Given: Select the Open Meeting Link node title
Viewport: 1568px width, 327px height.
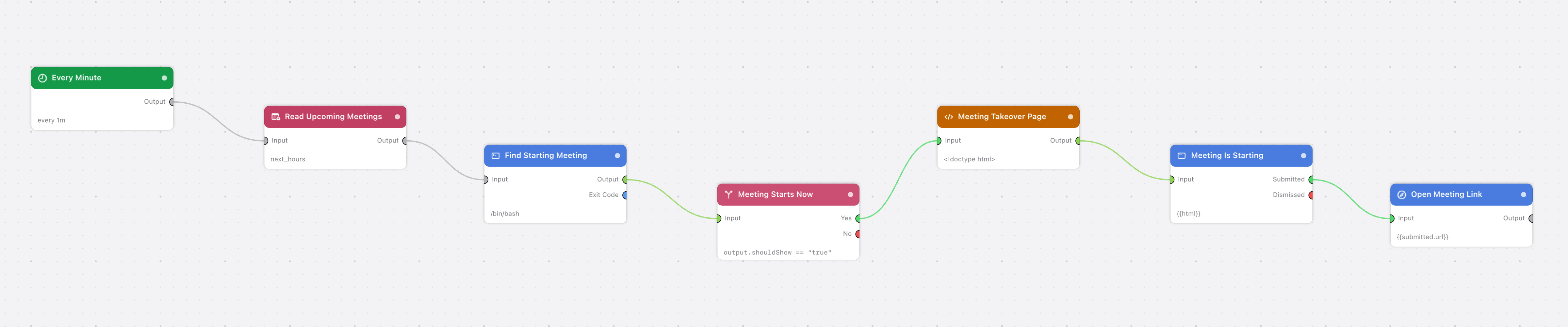Looking at the screenshot, I should (x=1446, y=195).
